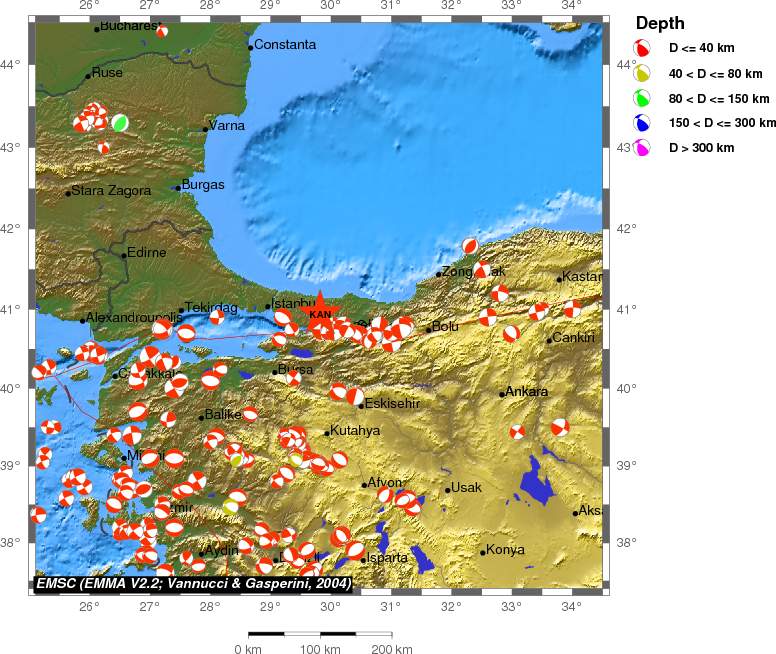Screen dimensions: 776x654
Task: Click the Cankiri city label
Action: [x=573, y=338]
